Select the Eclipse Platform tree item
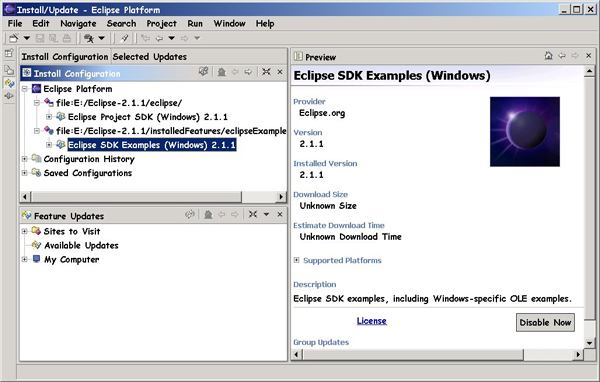The height and width of the screenshot is (382, 600). [x=78, y=89]
